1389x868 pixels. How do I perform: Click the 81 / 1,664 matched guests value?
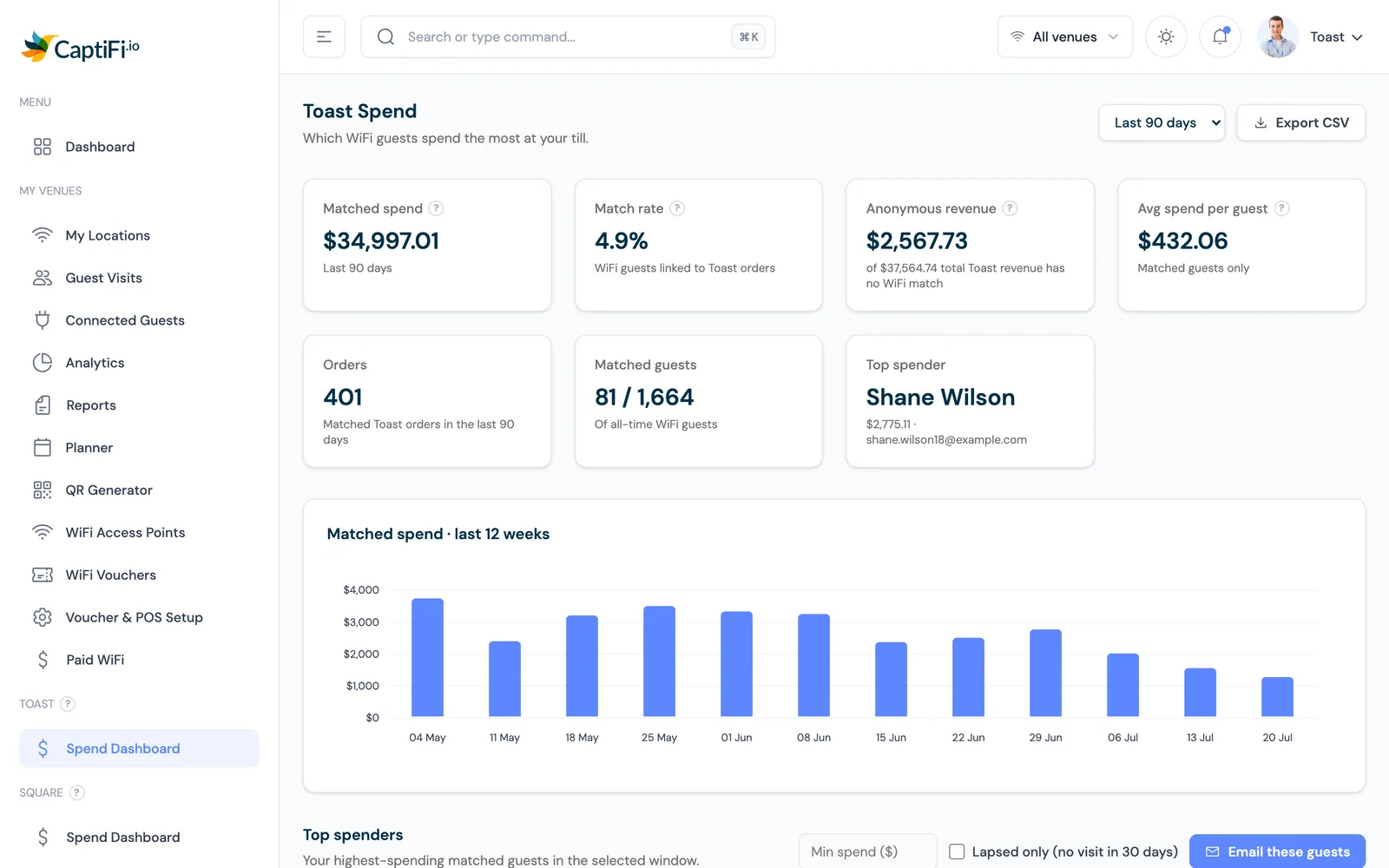pos(644,397)
